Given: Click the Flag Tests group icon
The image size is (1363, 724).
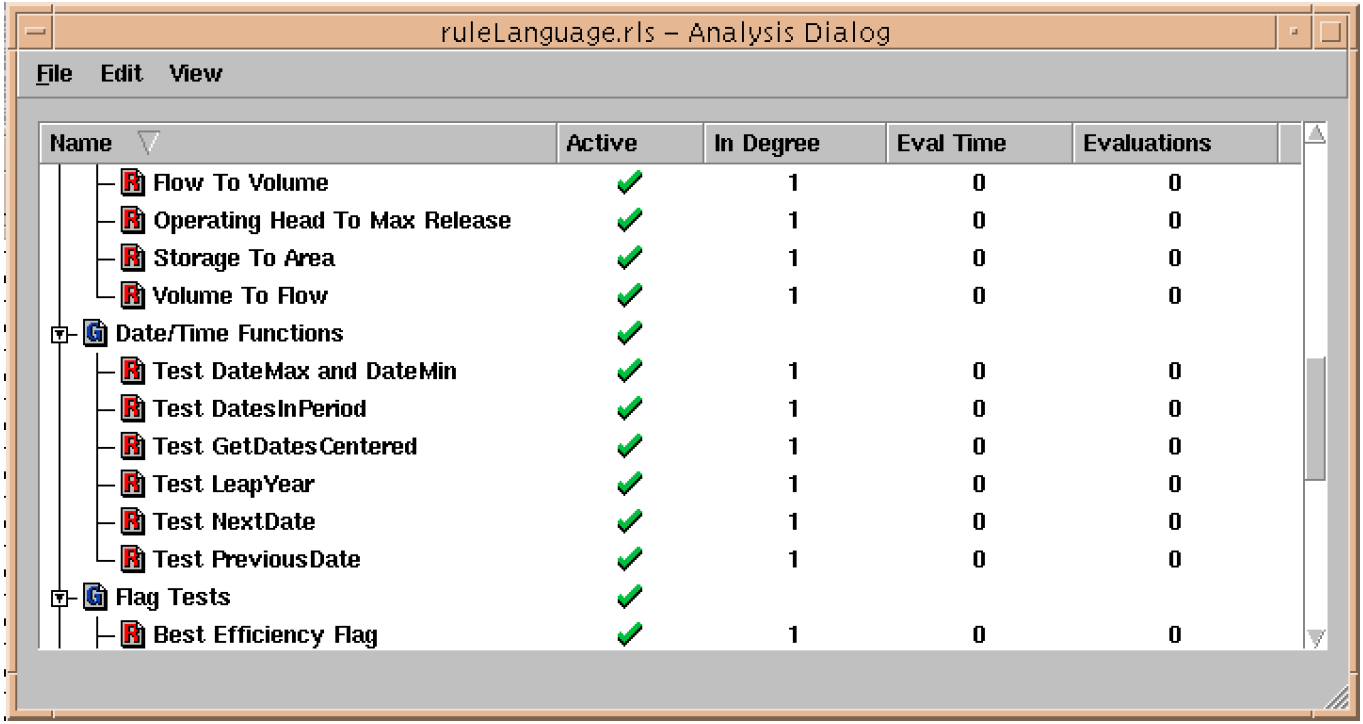Looking at the screenshot, I should [96, 598].
